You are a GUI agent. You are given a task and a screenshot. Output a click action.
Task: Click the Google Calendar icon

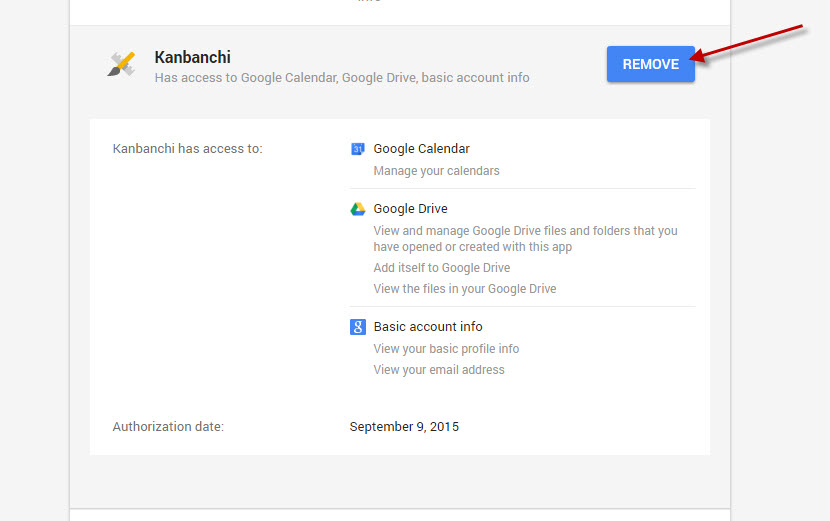pyautogui.click(x=358, y=149)
